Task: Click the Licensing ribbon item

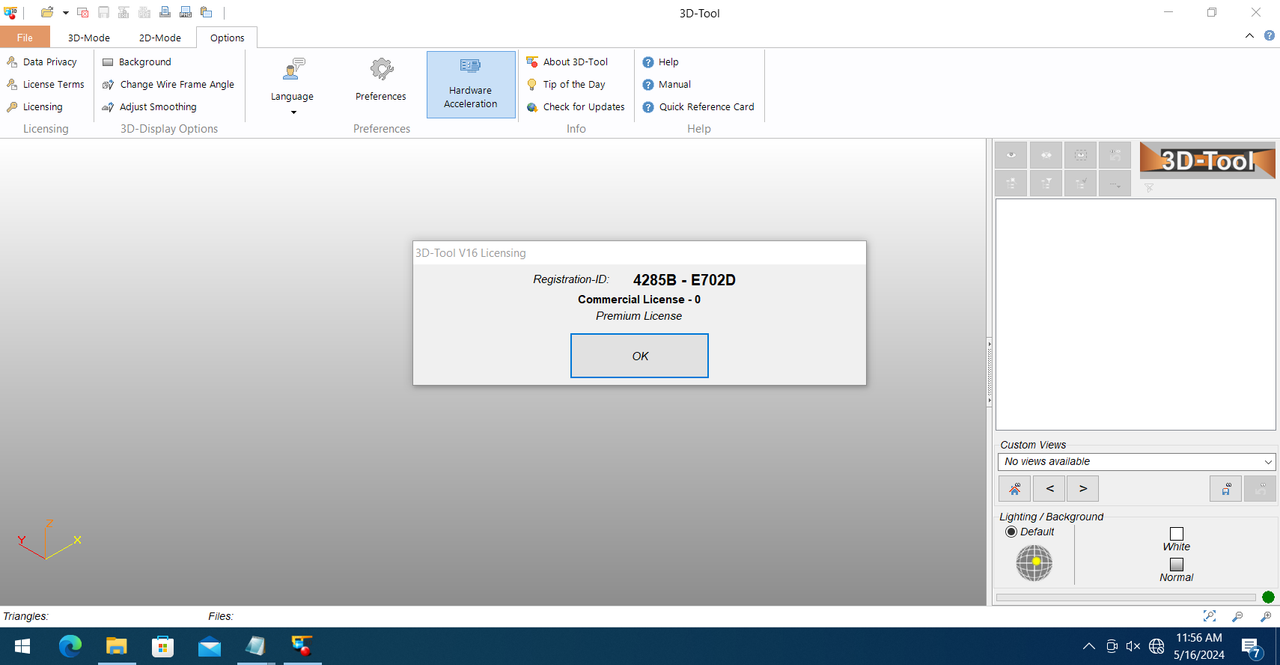Action: [35, 107]
